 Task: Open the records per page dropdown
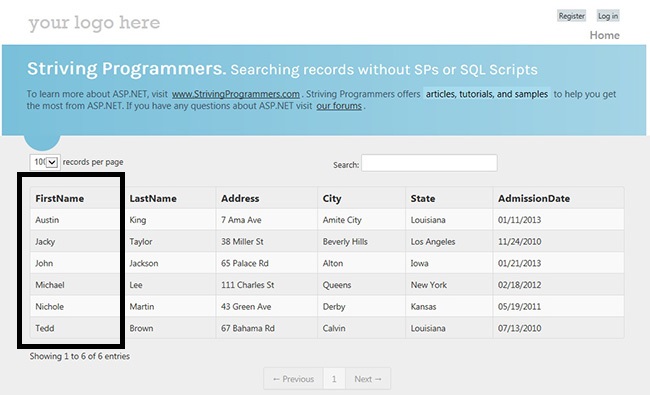tap(45, 162)
